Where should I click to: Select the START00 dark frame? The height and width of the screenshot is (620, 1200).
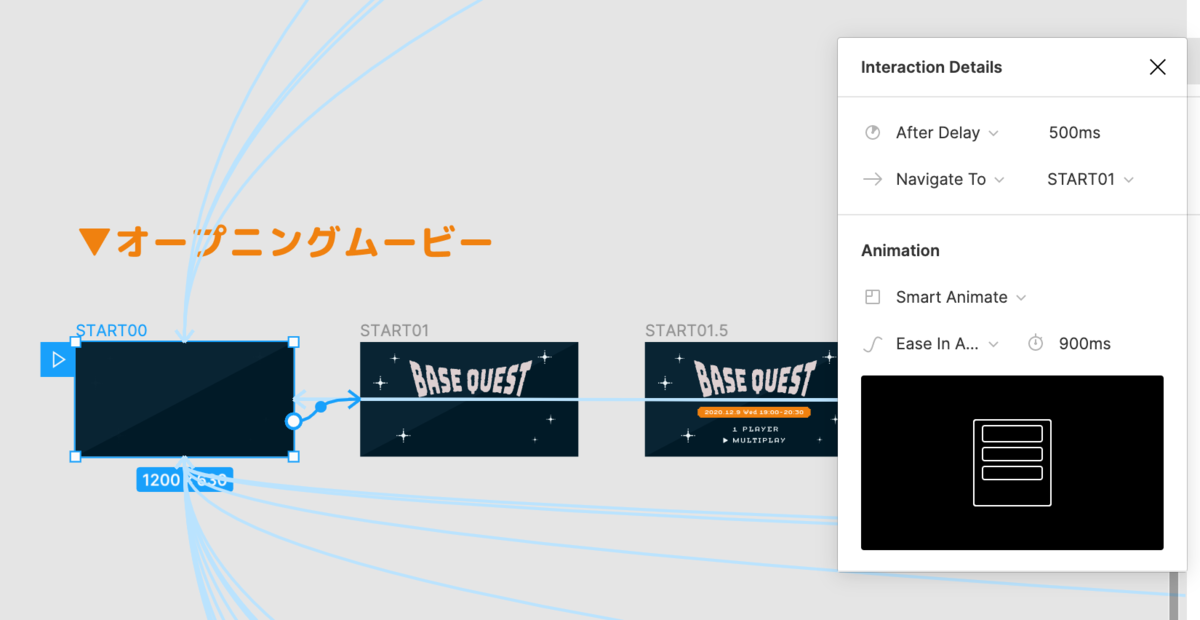pos(184,399)
